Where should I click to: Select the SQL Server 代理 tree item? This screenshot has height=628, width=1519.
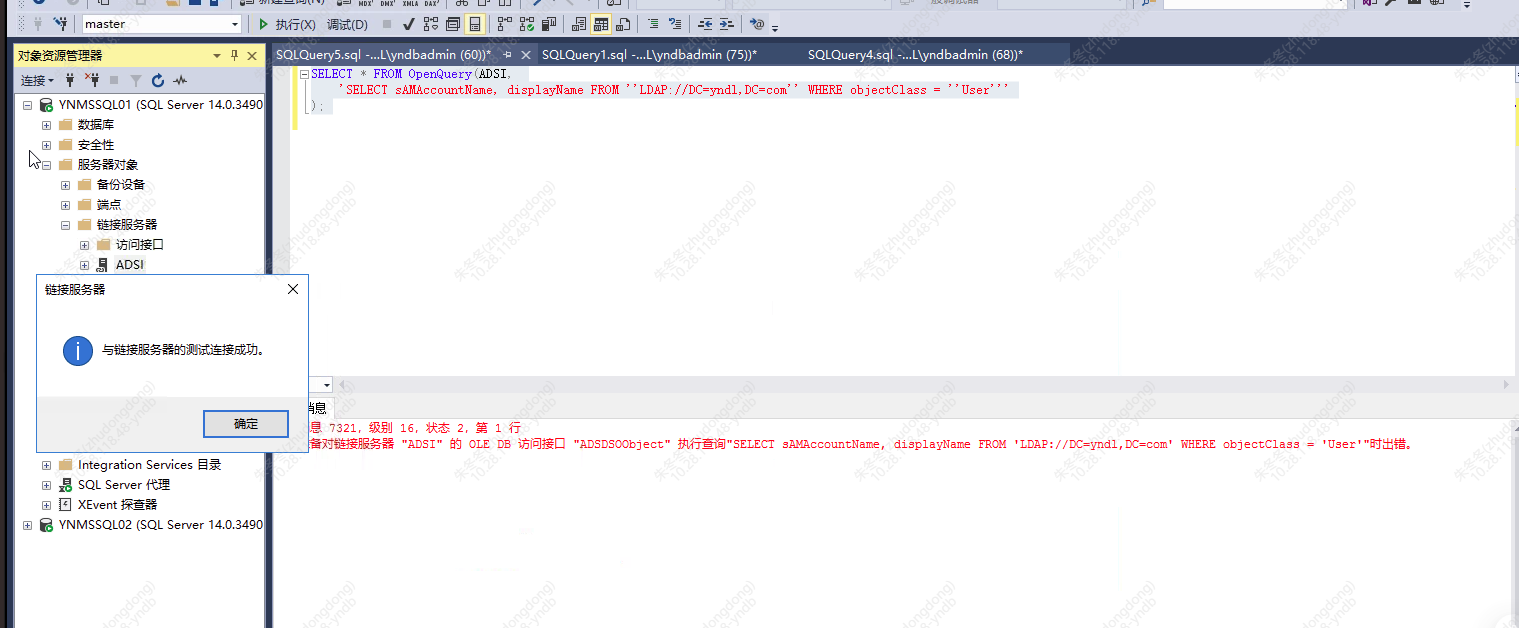pyautogui.click(x=124, y=485)
